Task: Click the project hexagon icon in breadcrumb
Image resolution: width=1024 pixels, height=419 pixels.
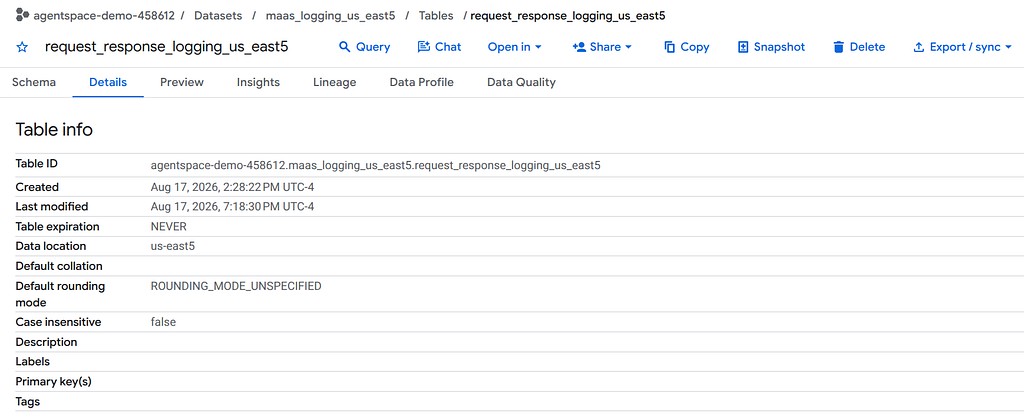Action: coord(22,14)
